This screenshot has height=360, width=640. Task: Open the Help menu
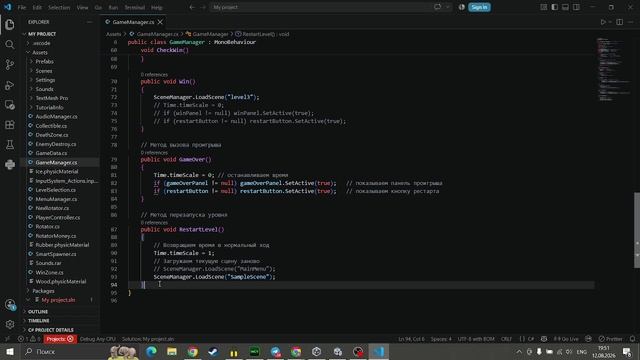click(157, 7)
